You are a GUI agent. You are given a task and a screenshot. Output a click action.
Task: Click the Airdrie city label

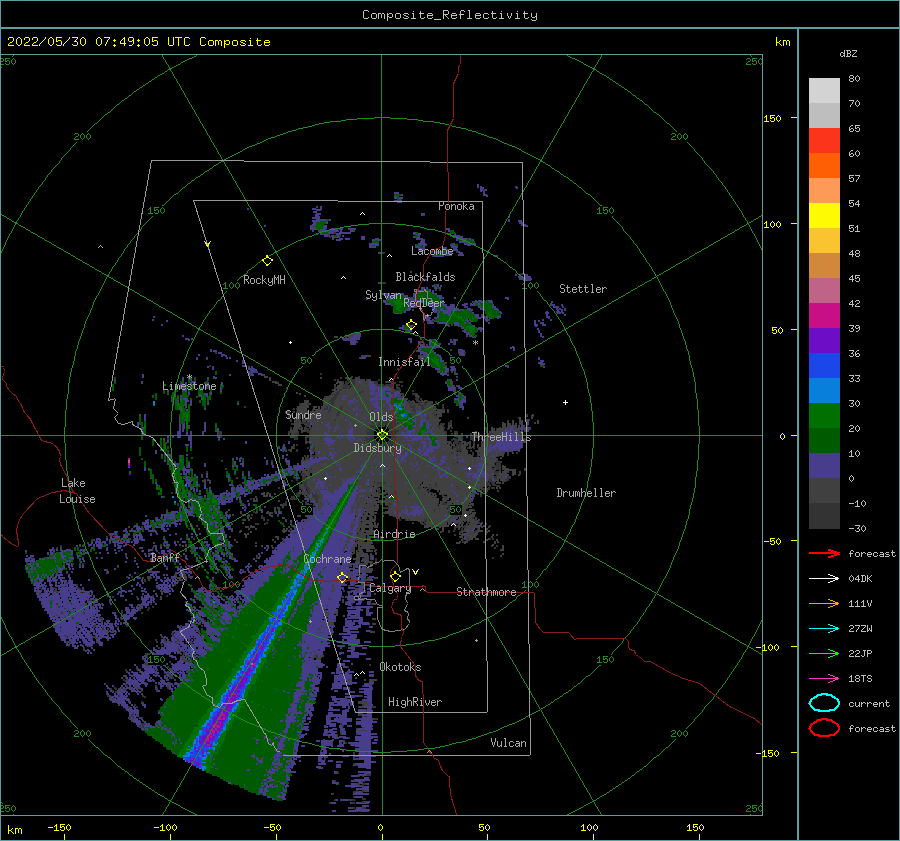coord(394,534)
